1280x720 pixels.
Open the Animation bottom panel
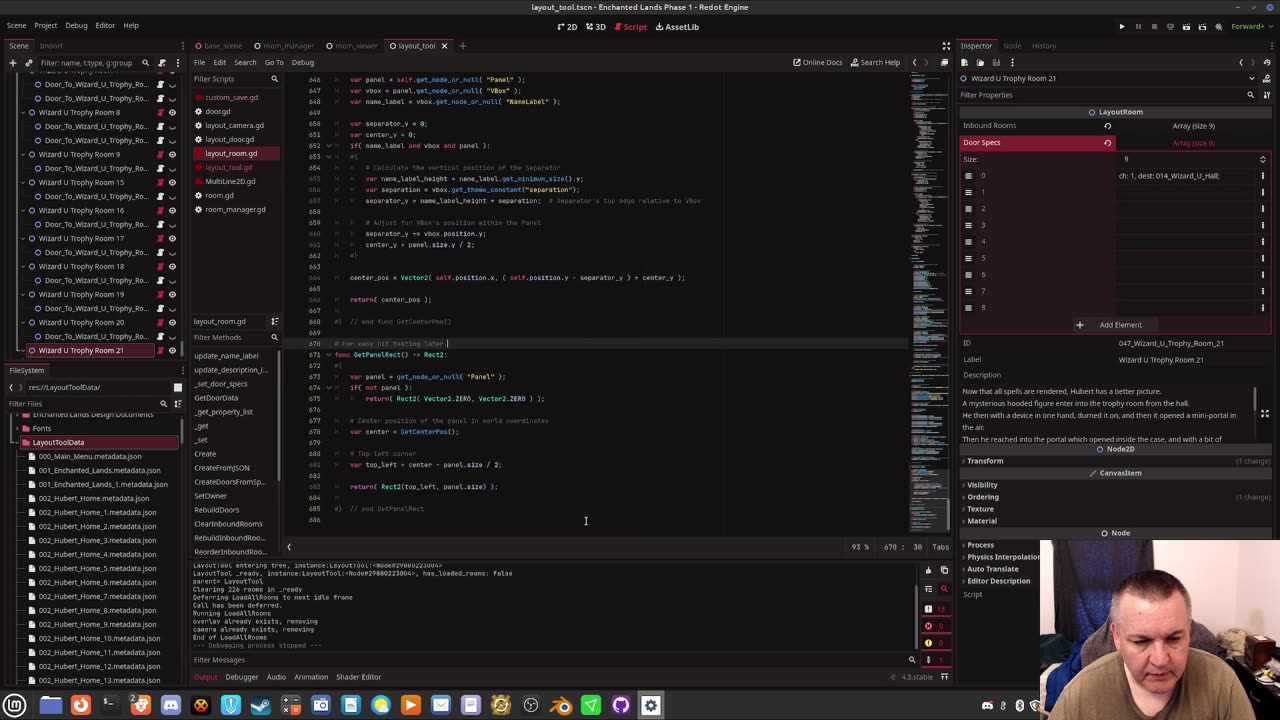(311, 677)
